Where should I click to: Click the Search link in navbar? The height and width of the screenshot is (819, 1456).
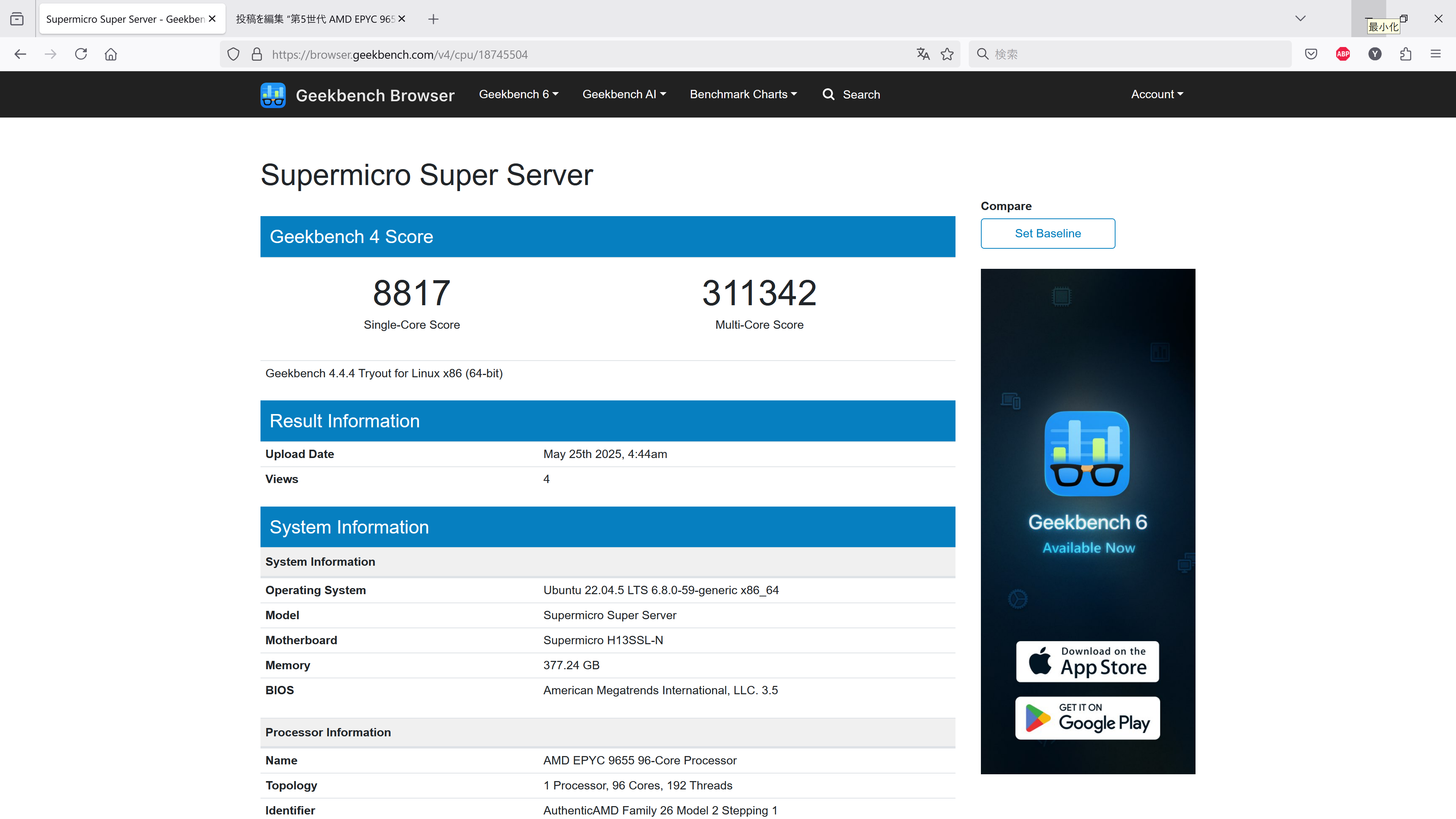(x=851, y=94)
